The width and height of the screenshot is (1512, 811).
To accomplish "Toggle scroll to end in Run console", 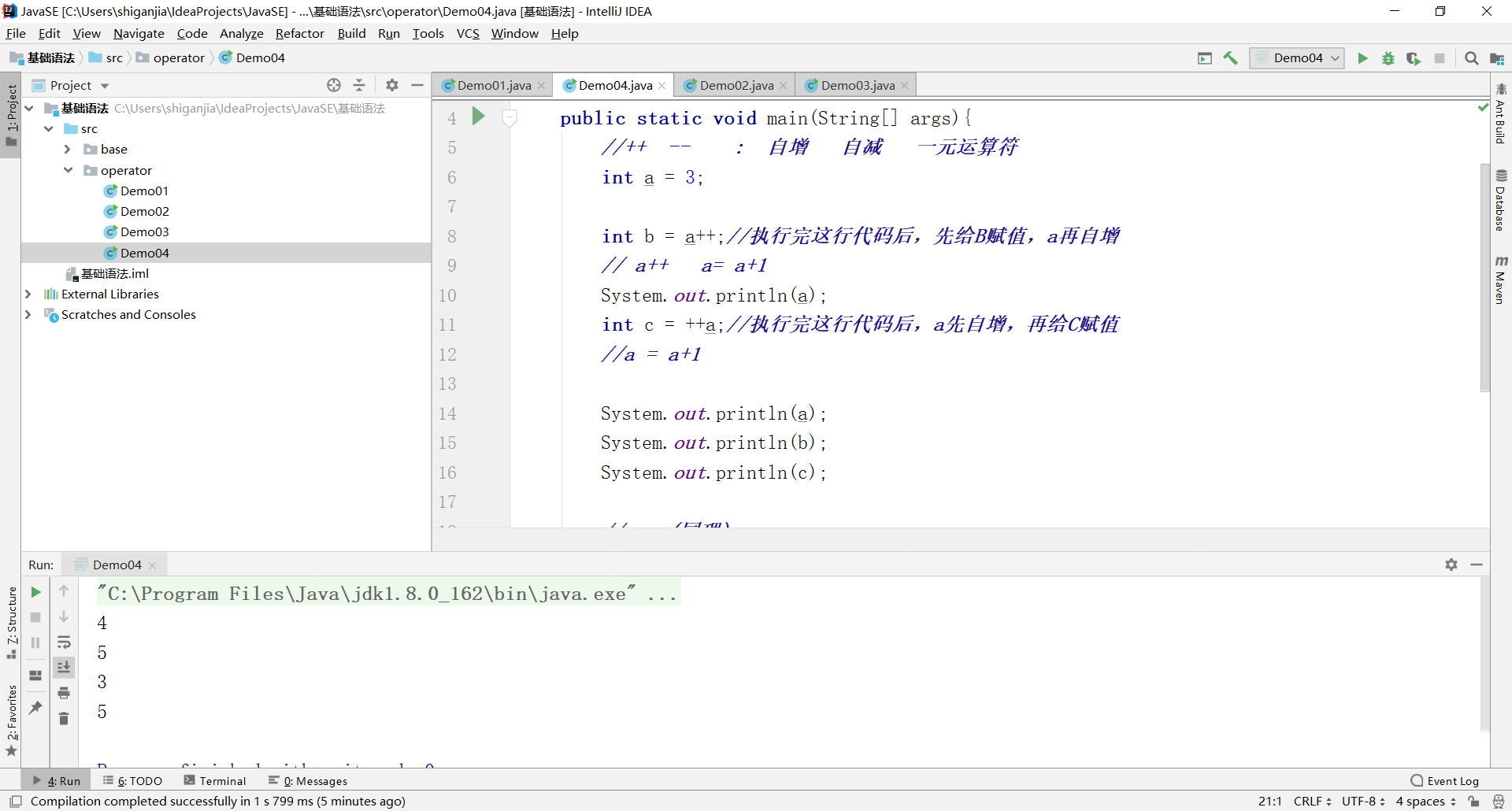I will [64, 667].
